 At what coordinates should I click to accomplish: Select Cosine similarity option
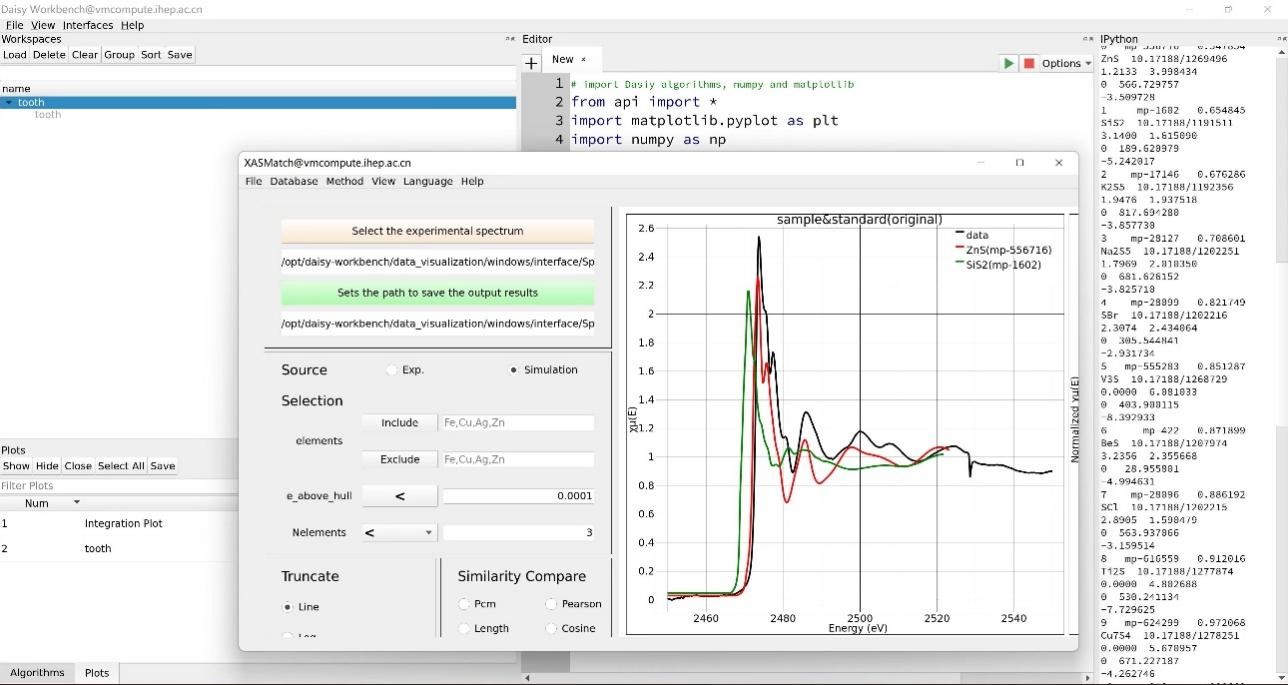551,629
